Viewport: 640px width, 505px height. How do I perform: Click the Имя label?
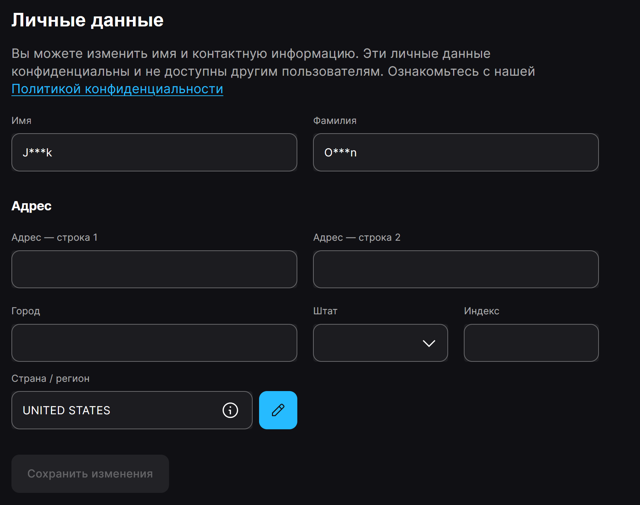point(21,121)
